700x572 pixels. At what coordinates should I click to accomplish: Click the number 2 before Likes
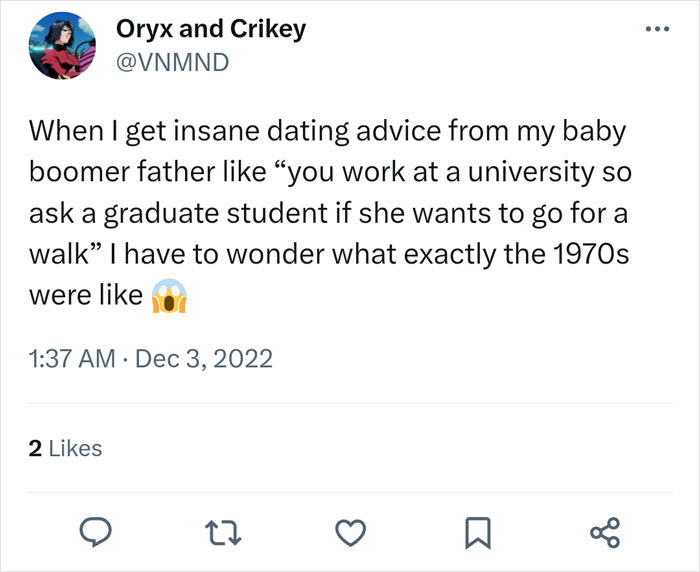(36, 449)
